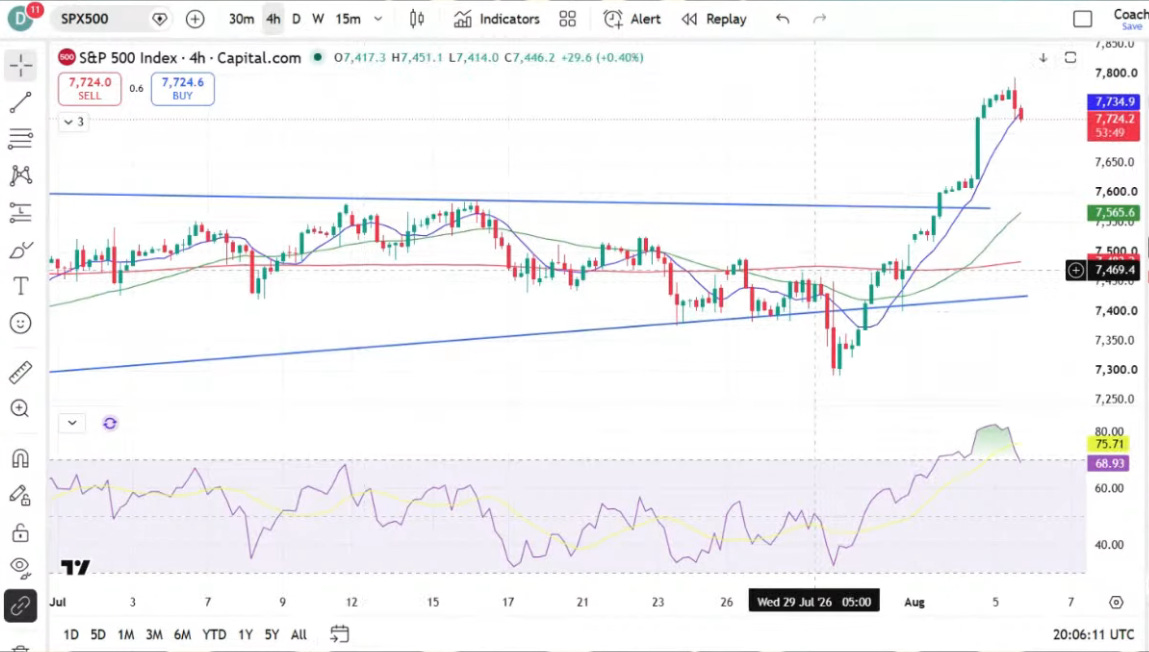This screenshot has height=652, width=1149.
Task: Select the trend line drawing tool
Action: click(21, 103)
